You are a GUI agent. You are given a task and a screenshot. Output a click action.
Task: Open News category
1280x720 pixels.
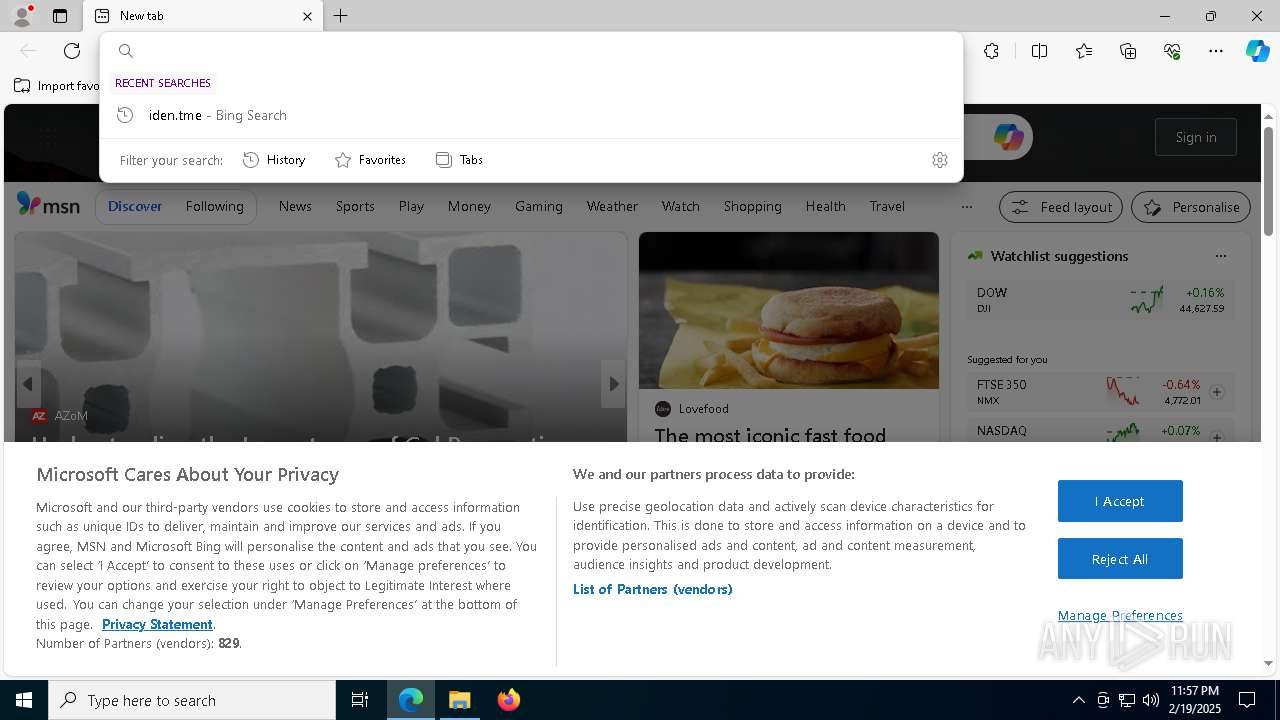(295, 206)
